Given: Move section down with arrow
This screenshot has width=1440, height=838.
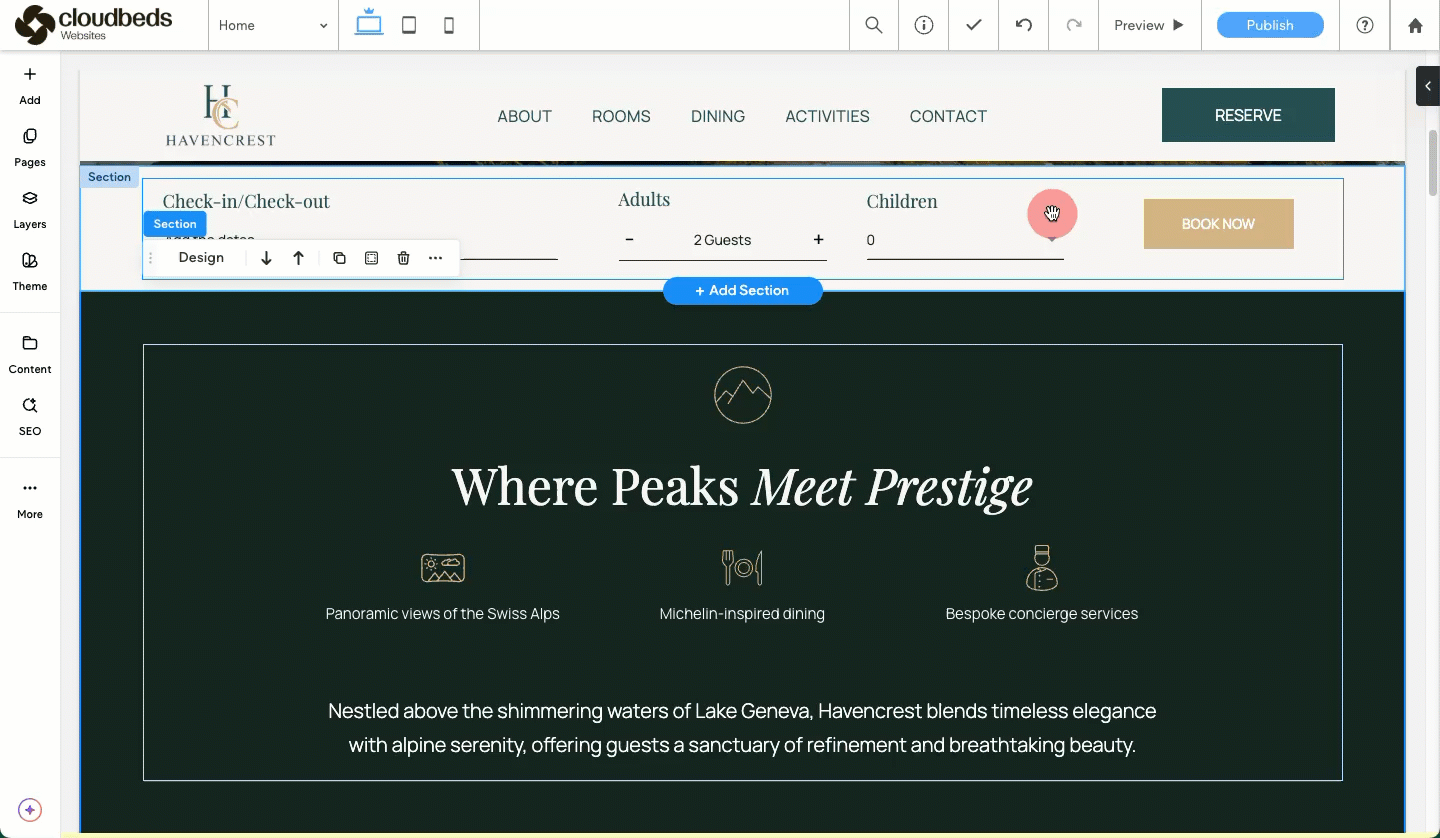Looking at the screenshot, I should [x=266, y=258].
